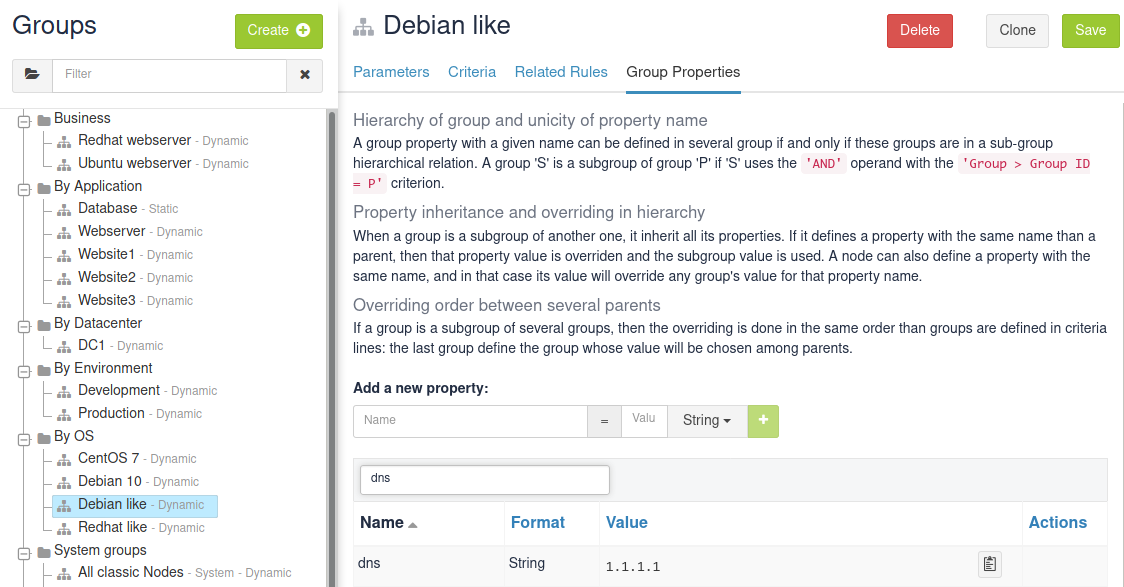Click the group icon beside Redhat webserver
Screen dimensions: 1124x587
click(x=63, y=141)
